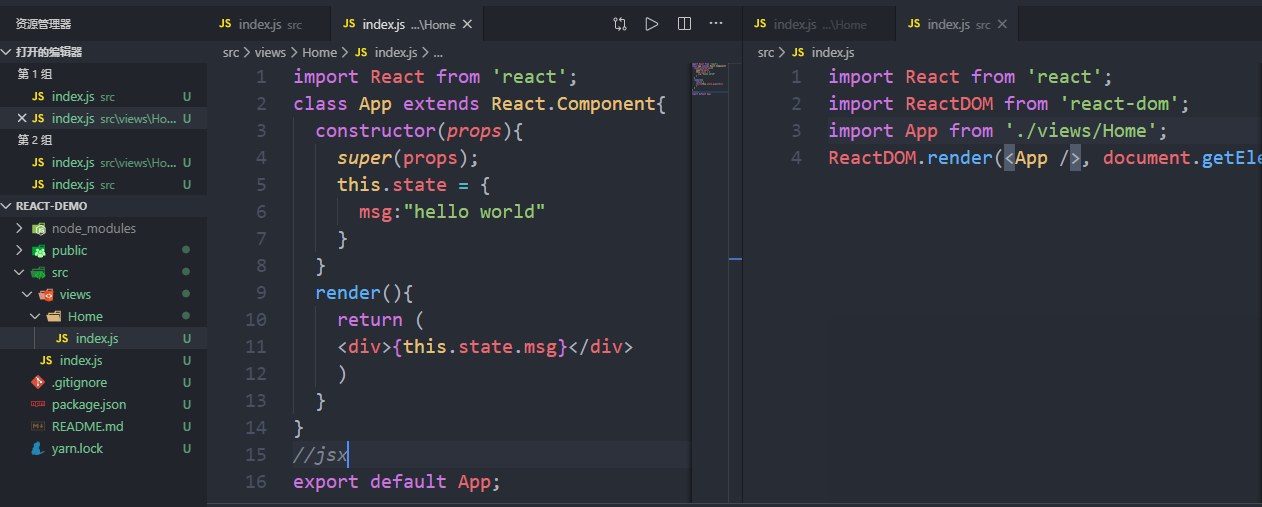1262x507 pixels.
Task: Switch to the first index.js src tab
Action: (268, 24)
